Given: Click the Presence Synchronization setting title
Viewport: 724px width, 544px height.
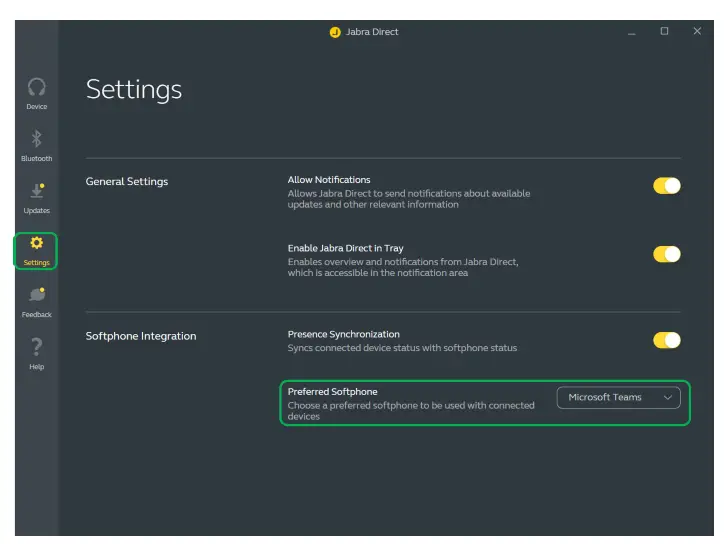Looking at the screenshot, I should (x=343, y=334).
